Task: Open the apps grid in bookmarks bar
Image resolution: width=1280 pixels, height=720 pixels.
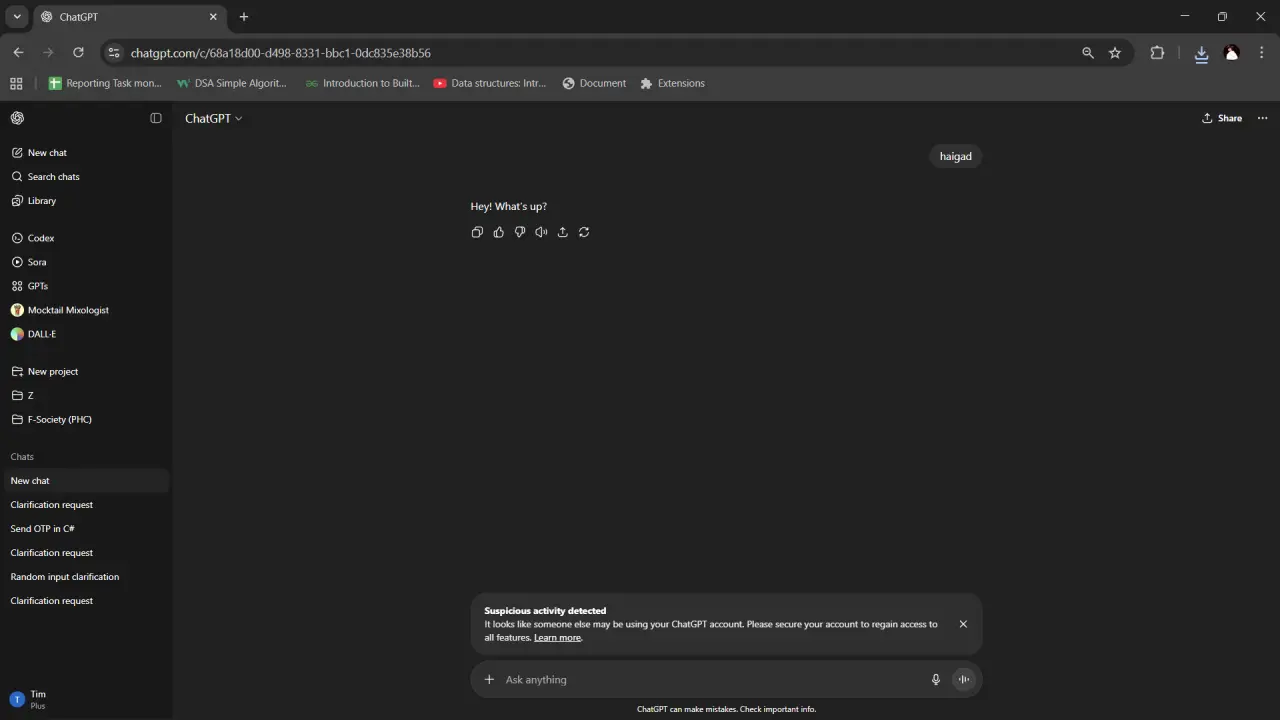Action: [16, 84]
